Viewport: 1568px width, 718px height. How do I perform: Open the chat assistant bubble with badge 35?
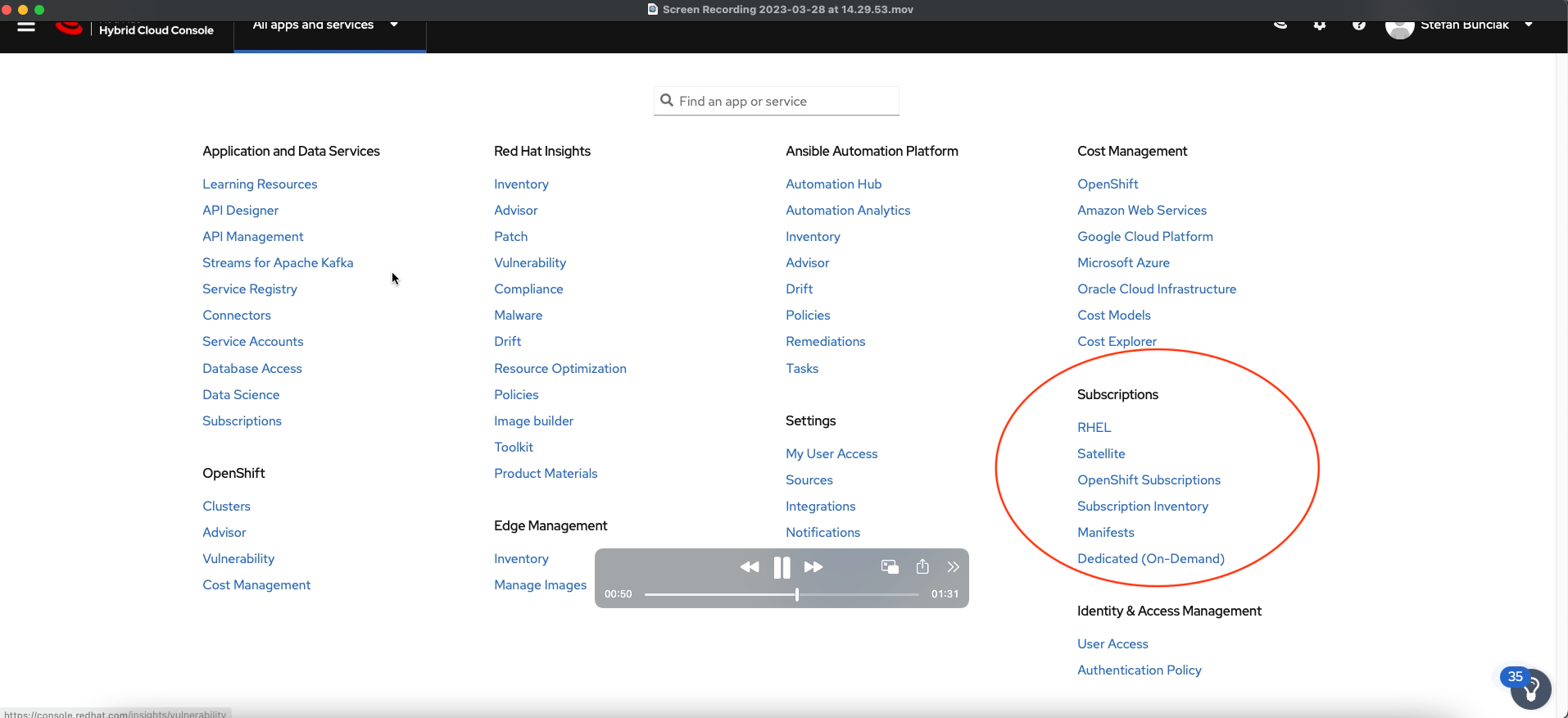1530,688
